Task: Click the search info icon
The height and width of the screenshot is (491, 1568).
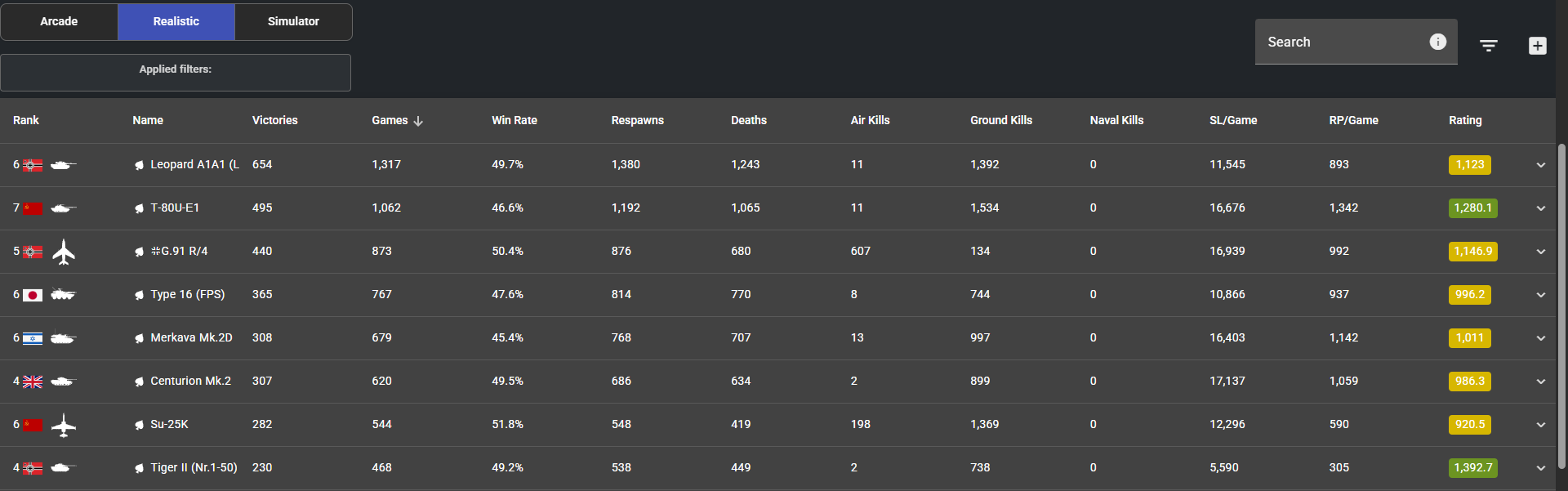Action: pyautogui.click(x=1437, y=42)
